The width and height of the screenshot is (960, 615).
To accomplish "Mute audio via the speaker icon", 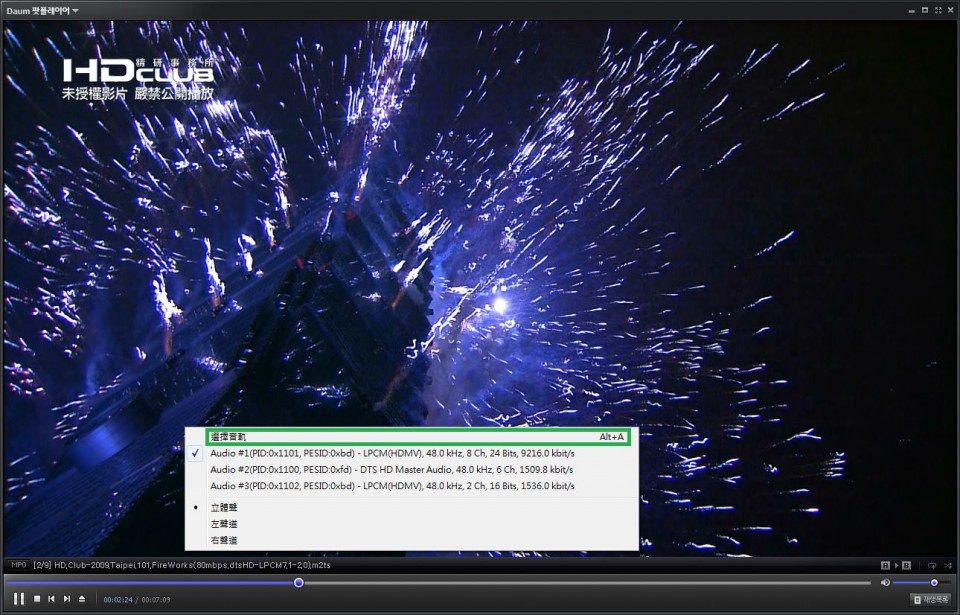I will [885, 583].
